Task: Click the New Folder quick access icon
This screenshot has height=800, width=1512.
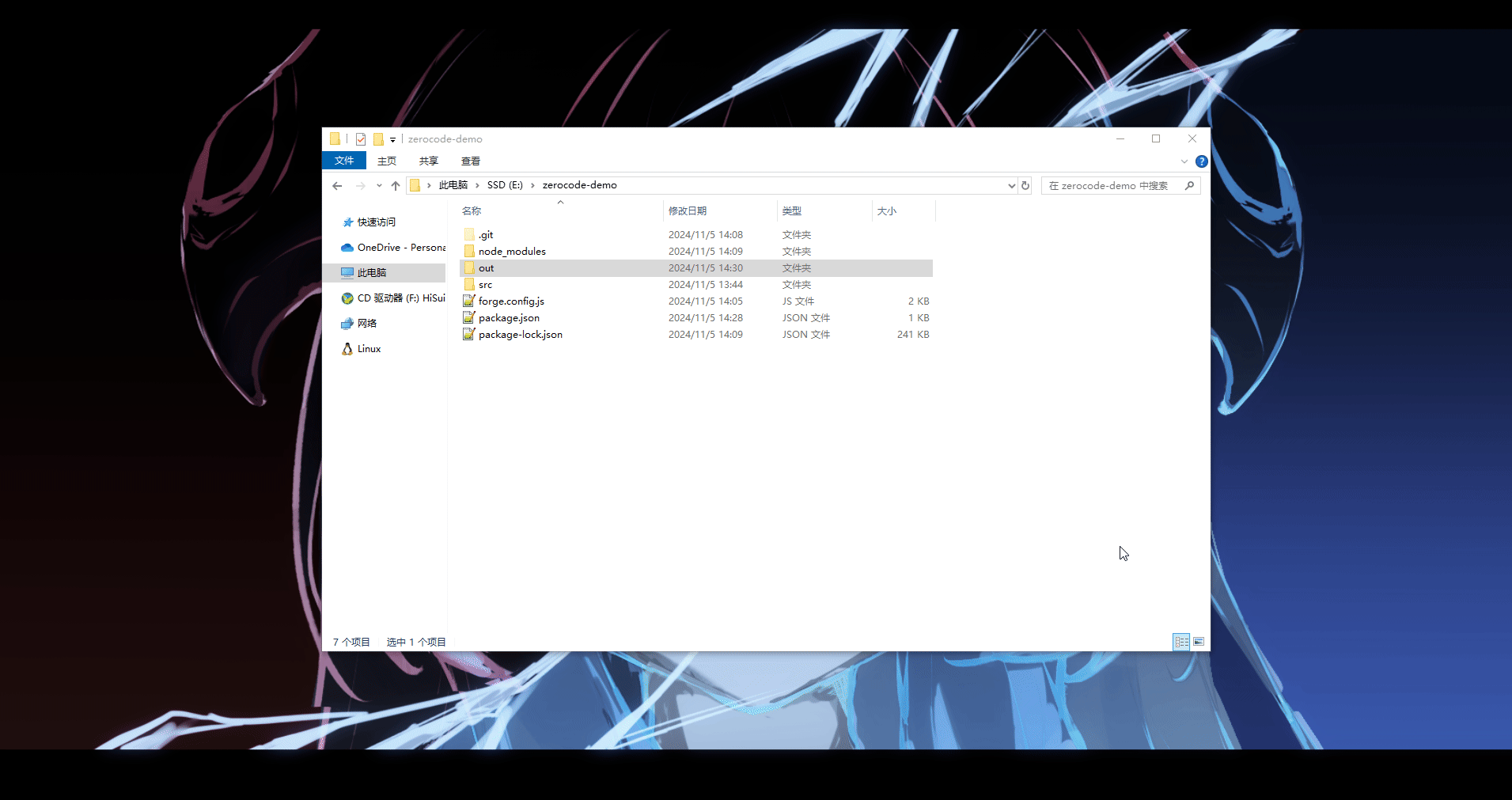Action: point(378,139)
